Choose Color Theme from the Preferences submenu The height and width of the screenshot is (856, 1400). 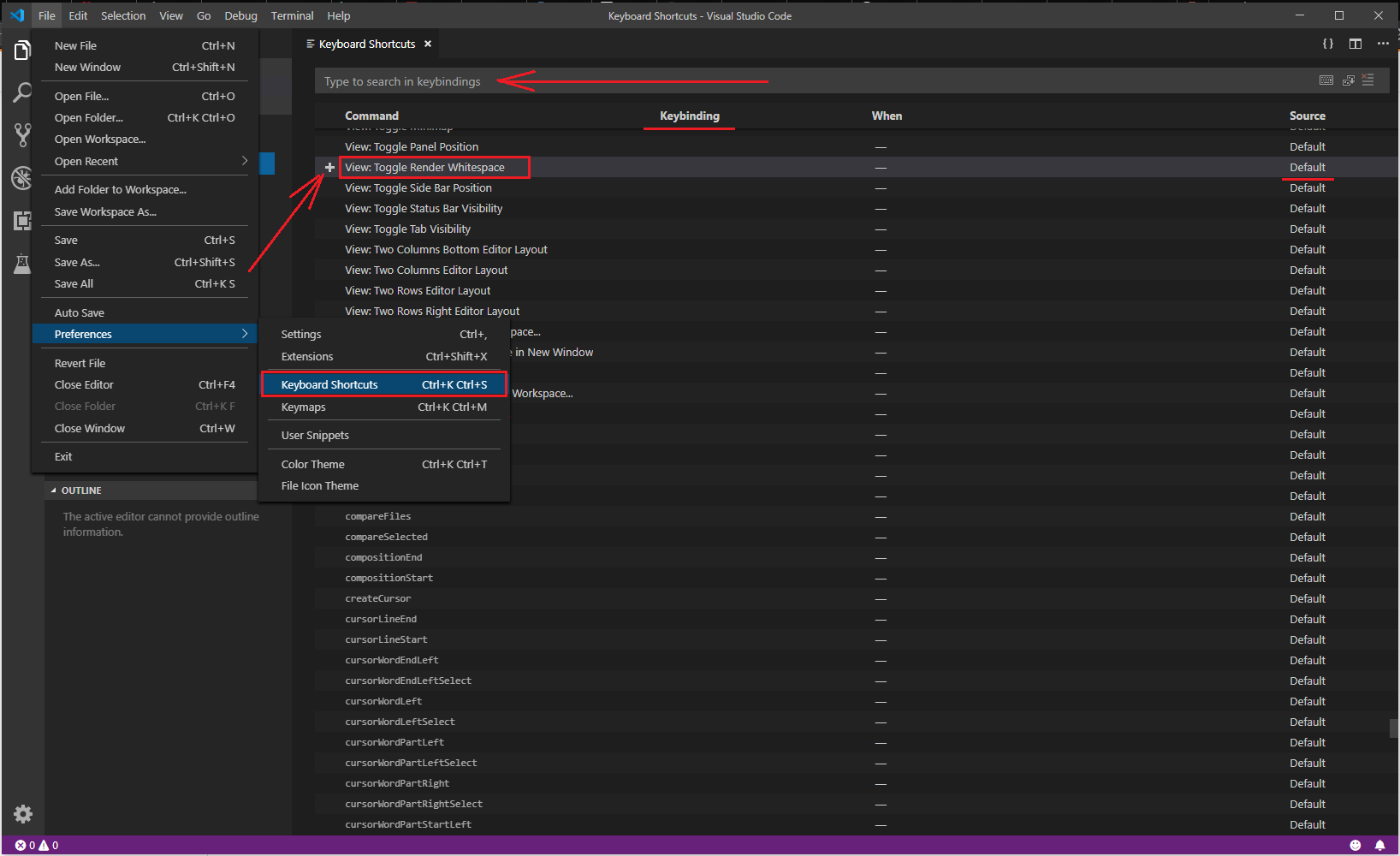click(384, 465)
